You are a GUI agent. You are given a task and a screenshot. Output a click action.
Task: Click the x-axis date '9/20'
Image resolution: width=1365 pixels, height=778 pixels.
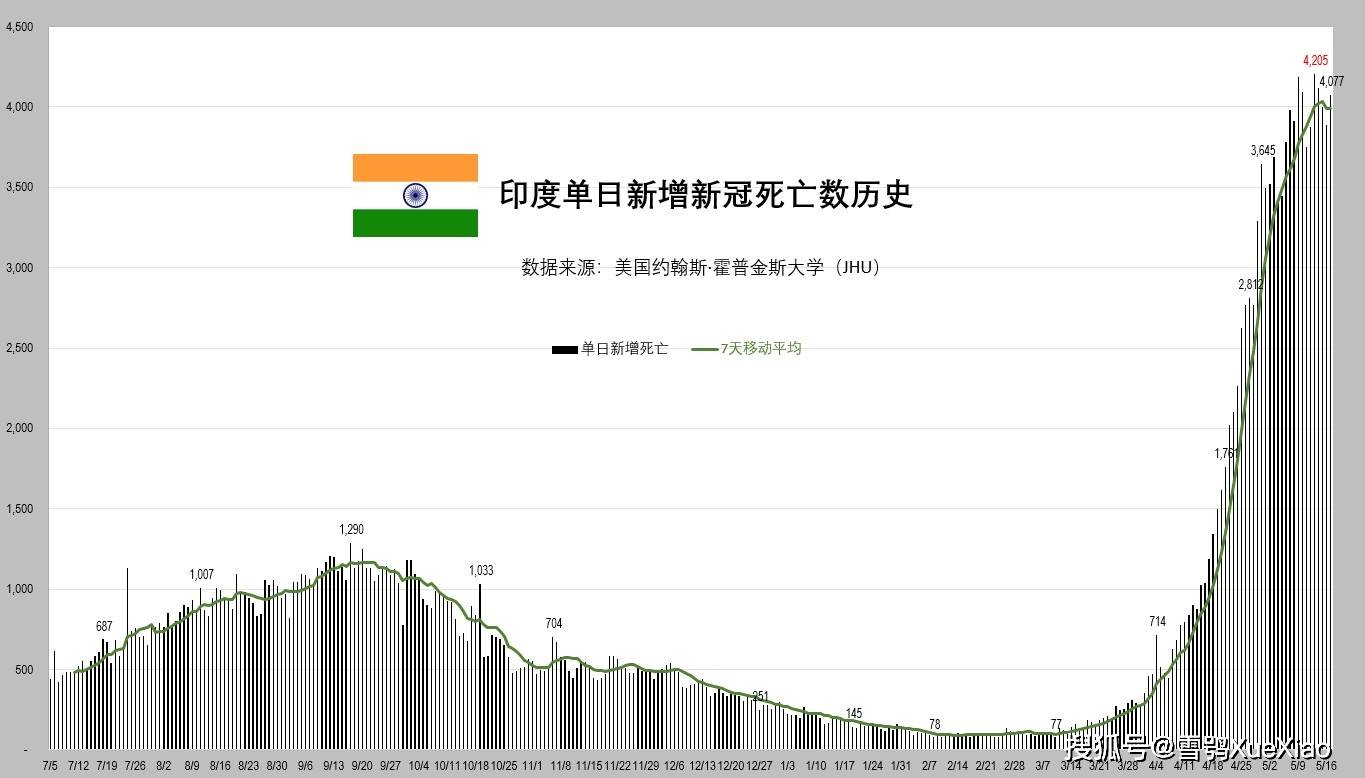[x=362, y=766]
